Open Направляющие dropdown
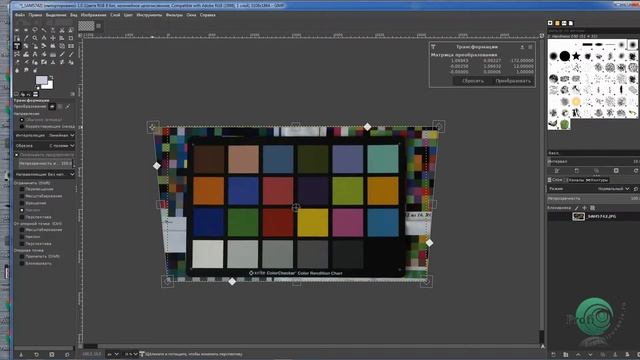Viewport: 640px width, 360px height. tap(44, 174)
